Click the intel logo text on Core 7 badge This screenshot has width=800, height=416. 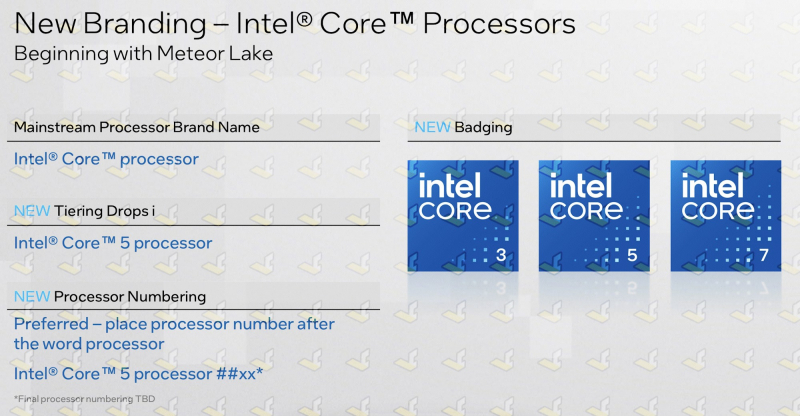(712, 185)
